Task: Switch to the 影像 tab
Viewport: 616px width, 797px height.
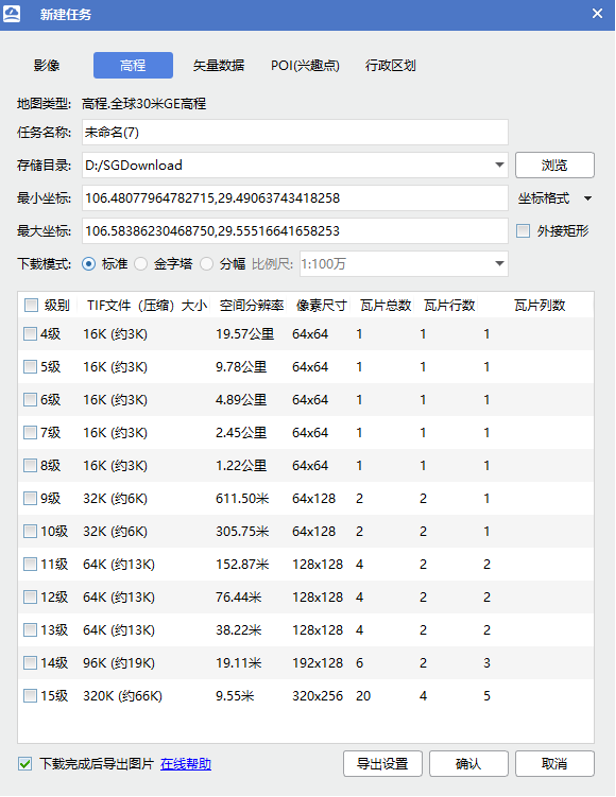Action: click(x=47, y=66)
